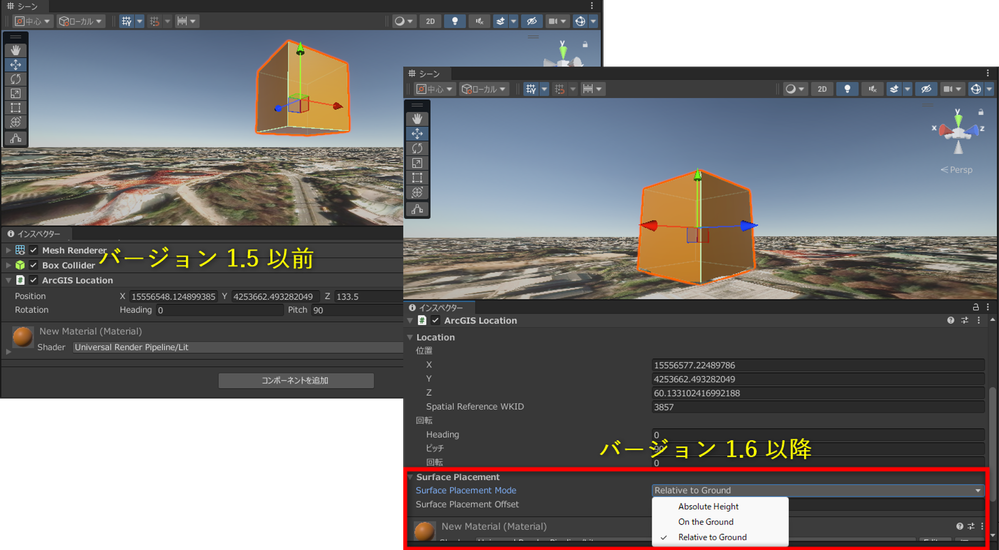
Task: Click Spatial Reference WKID field showing 3857
Action: click(x=818, y=407)
